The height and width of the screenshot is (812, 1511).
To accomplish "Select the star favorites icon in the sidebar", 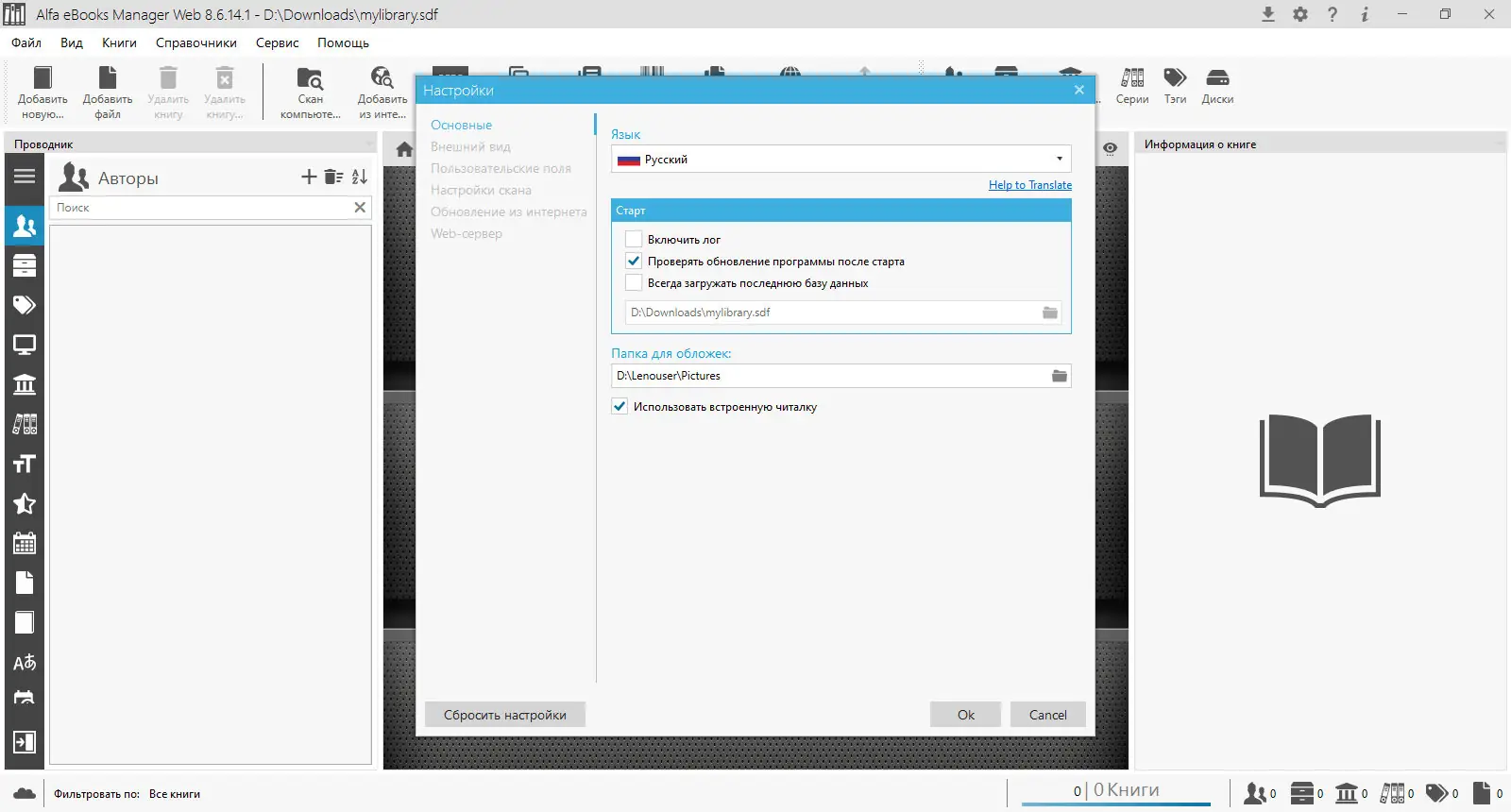I will 25,503.
